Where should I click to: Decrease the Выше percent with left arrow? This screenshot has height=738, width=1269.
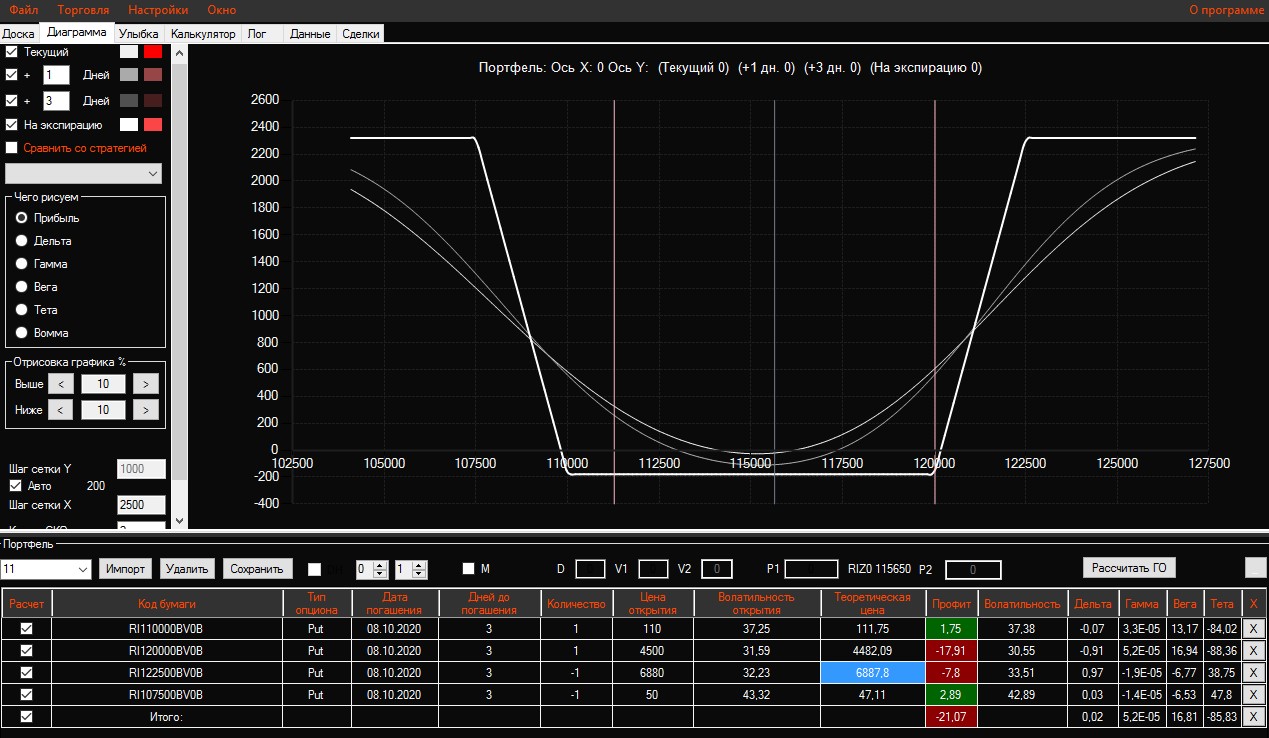tap(60, 384)
